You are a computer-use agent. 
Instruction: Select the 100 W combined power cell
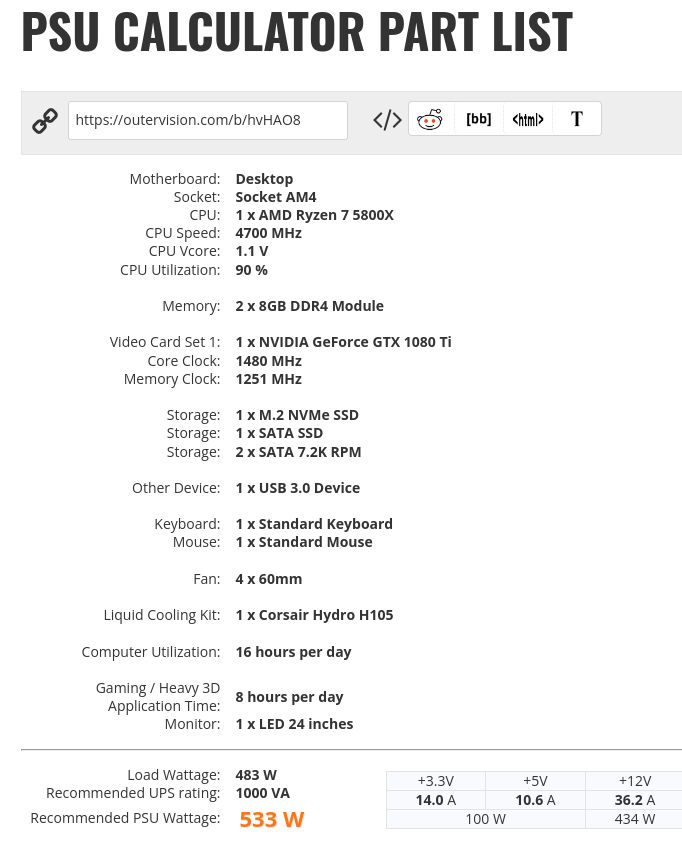coord(485,819)
